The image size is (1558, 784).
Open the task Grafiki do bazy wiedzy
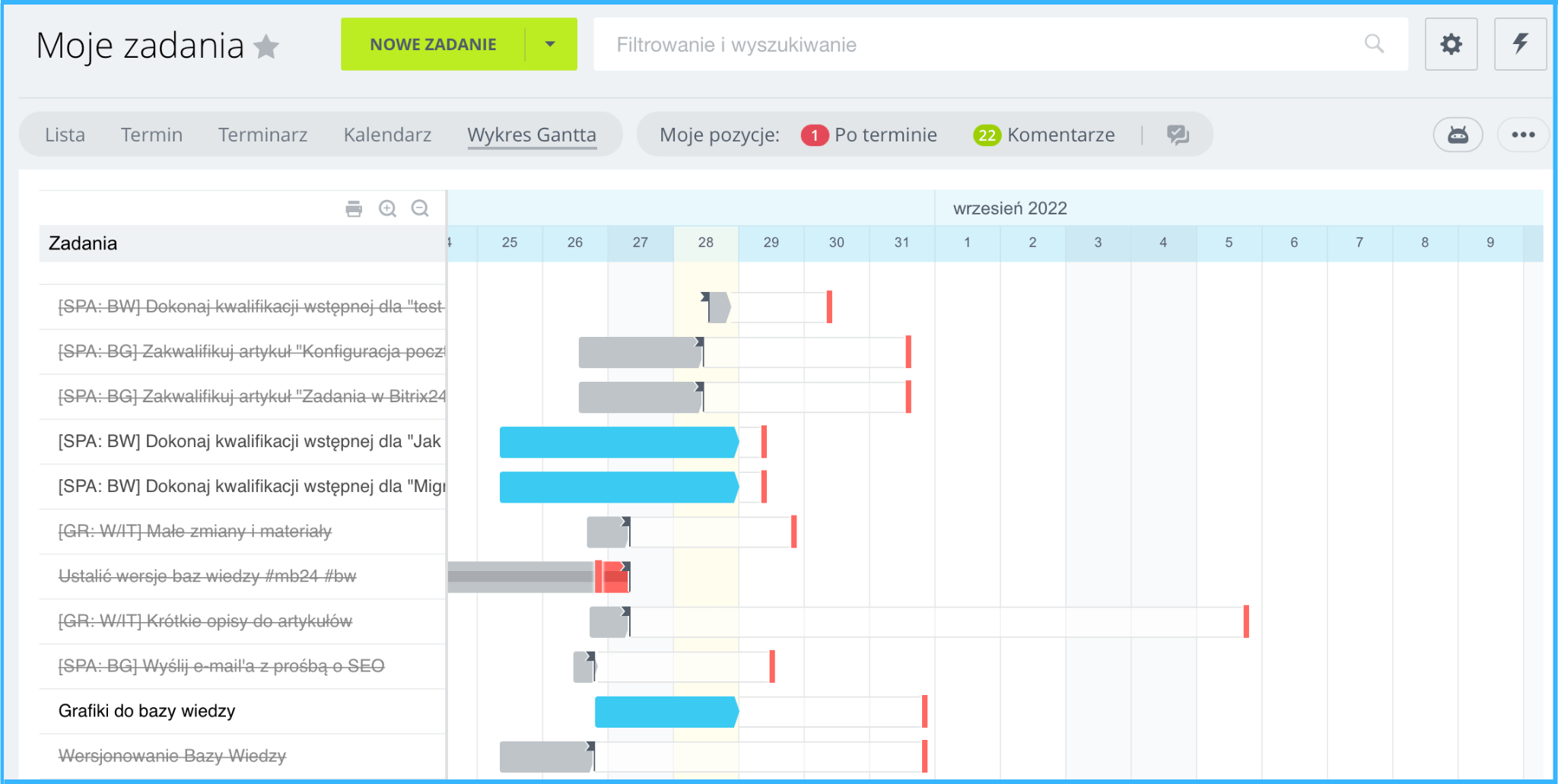click(x=147, y=711)
